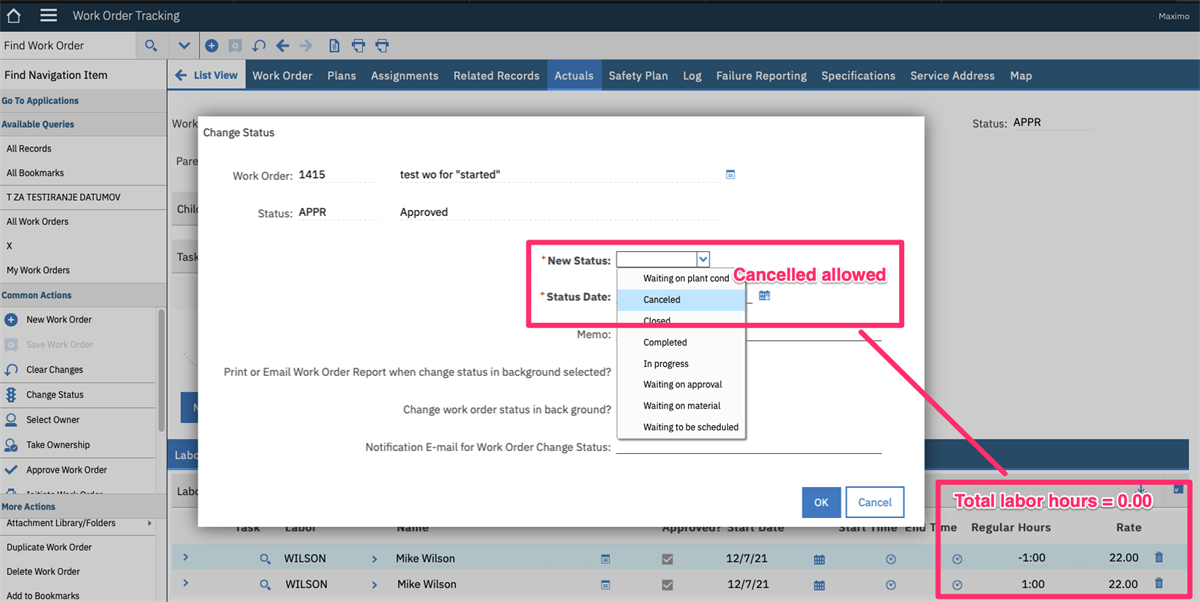1200x602 pixels.
Task: Open the Failure Reporting tab
Action: tap(761, 76)
